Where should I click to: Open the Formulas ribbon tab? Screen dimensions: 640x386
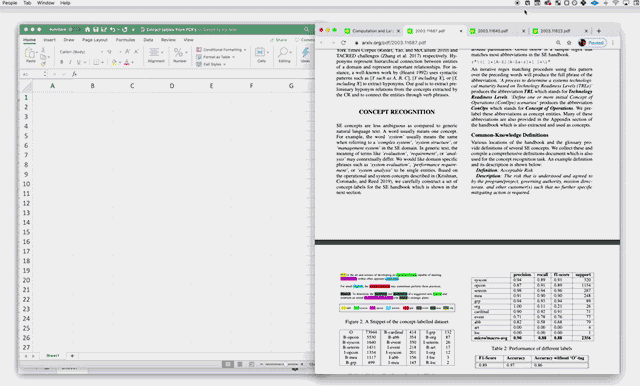click(x=125, y=40)
